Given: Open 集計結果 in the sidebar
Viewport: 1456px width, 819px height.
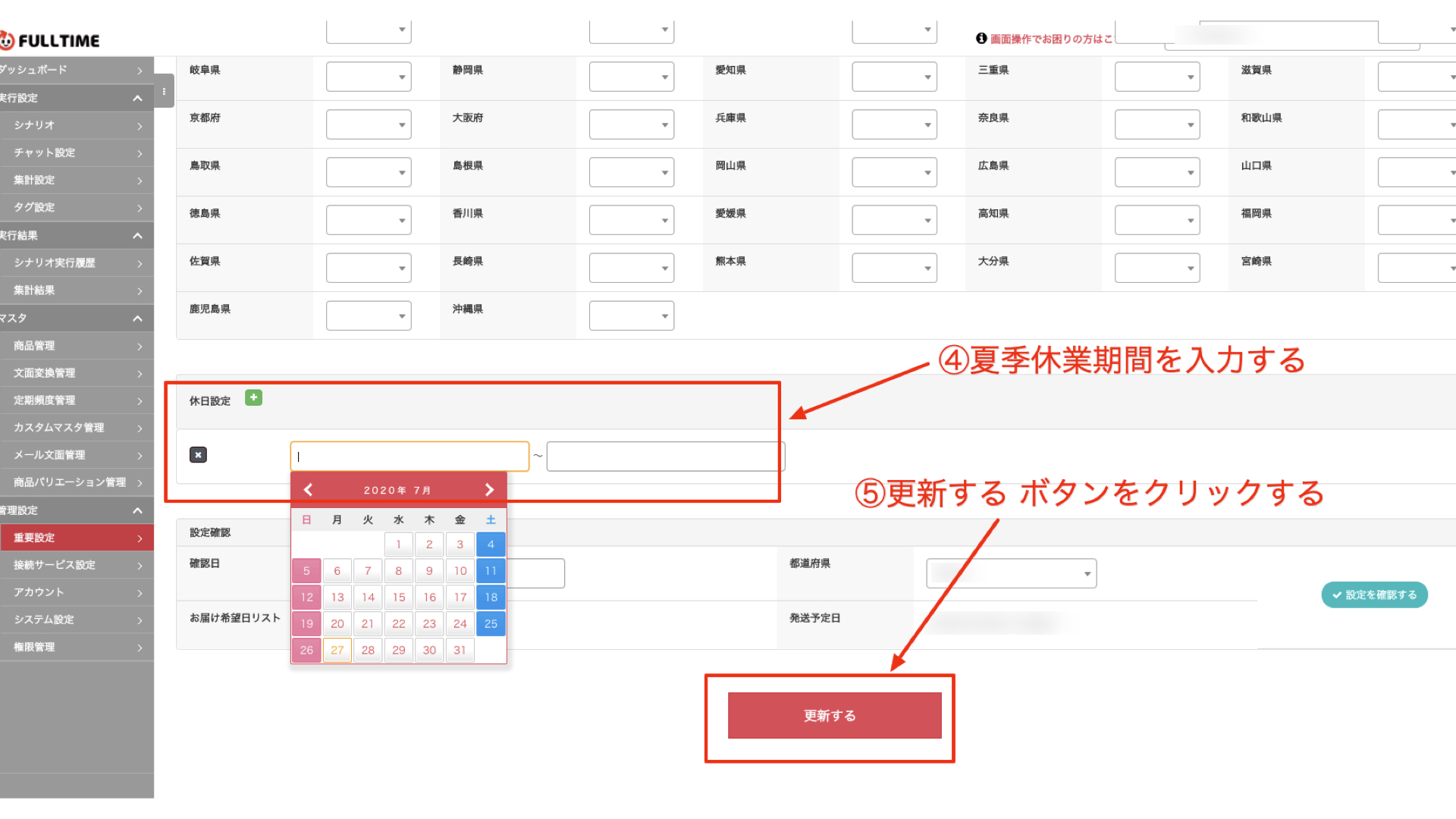Looking at the screenshot, I should 77,290.
